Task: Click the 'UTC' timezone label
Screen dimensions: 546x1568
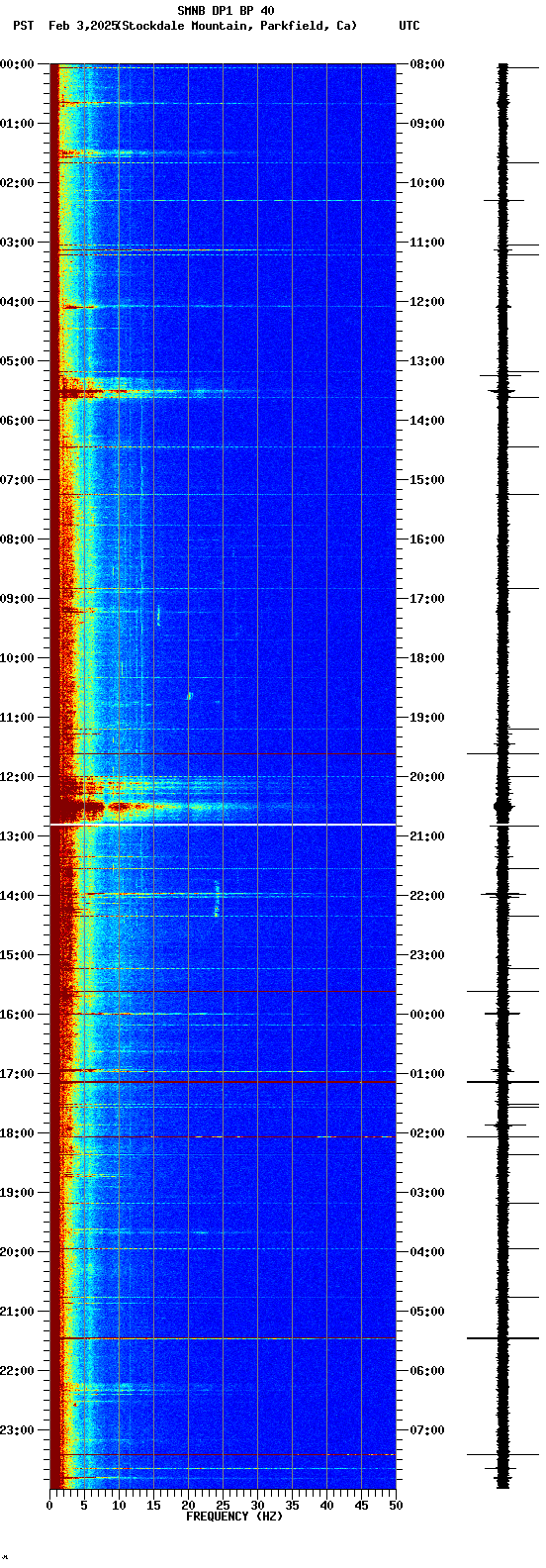Action: 409,26
